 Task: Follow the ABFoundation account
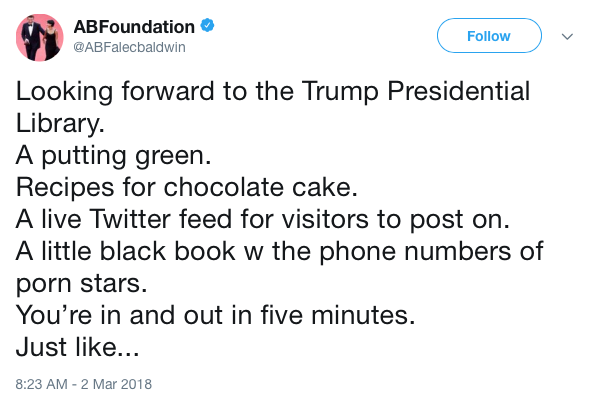[489, 36]
